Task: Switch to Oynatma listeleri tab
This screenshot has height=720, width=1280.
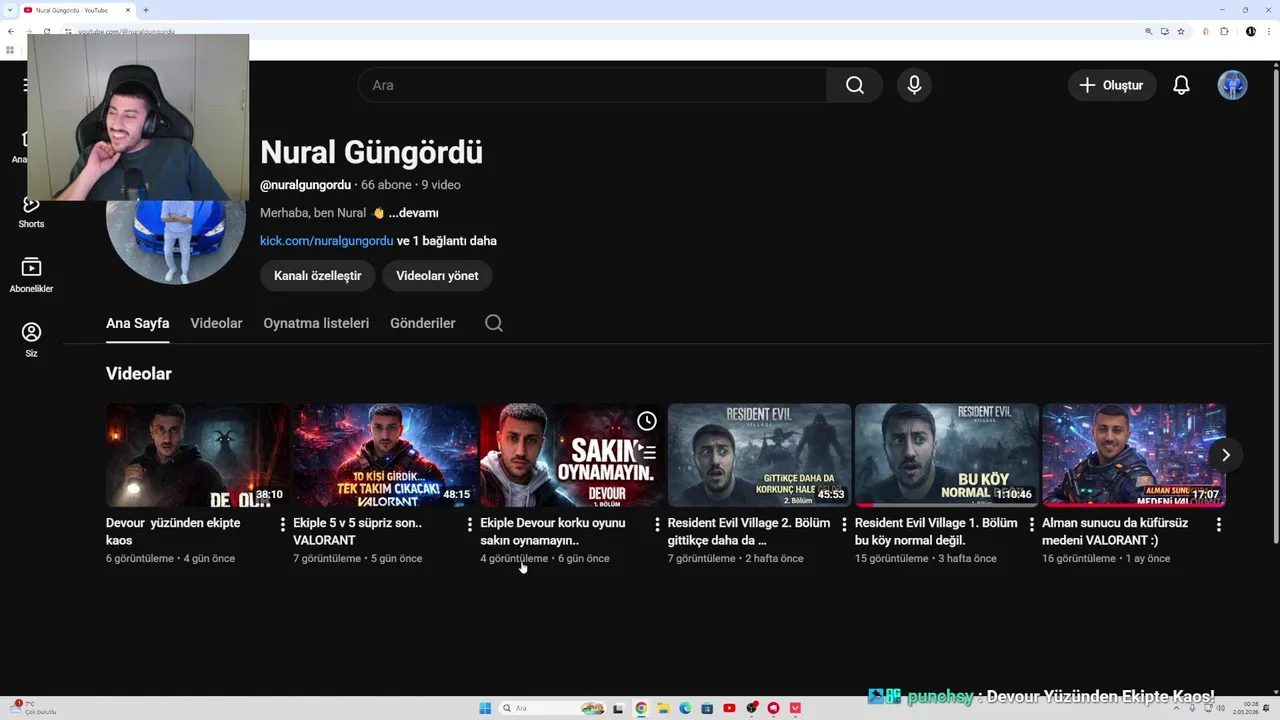Action: tap(316, 323)
